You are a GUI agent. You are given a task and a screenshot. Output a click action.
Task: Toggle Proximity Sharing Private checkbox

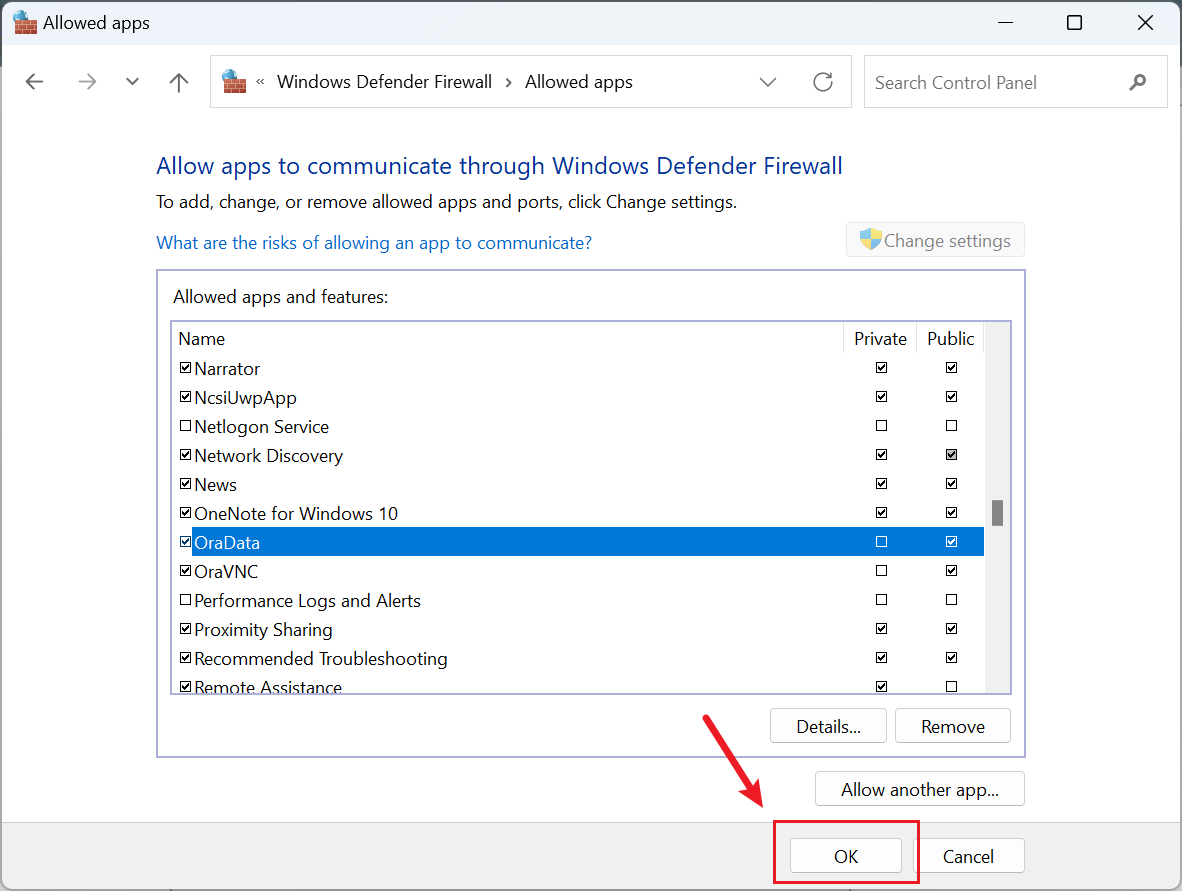(881, 629)
